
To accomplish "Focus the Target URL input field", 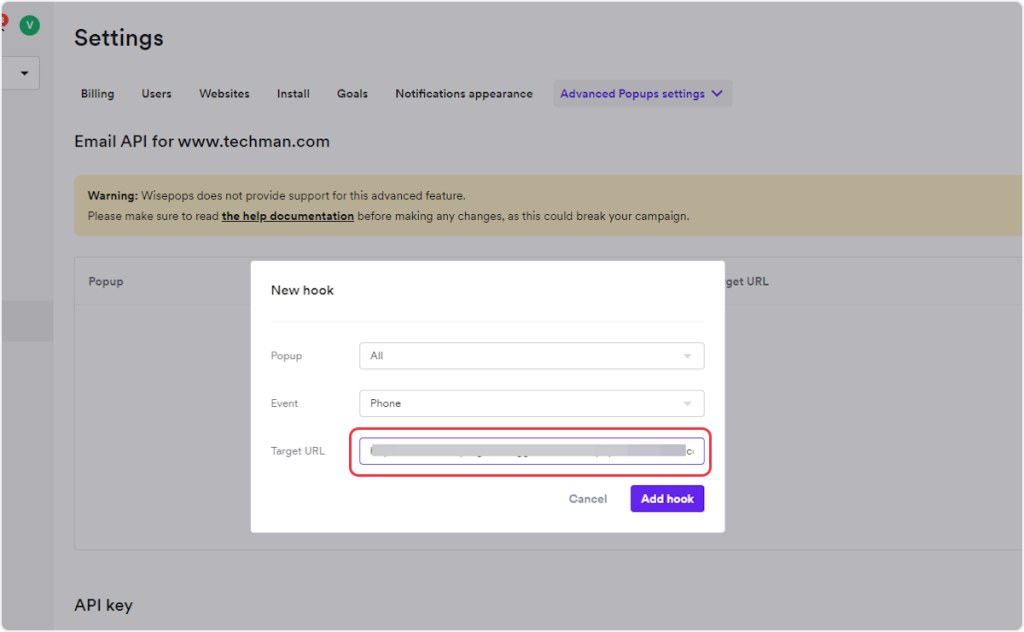I will pyautogui.click(x=531, y=451).
